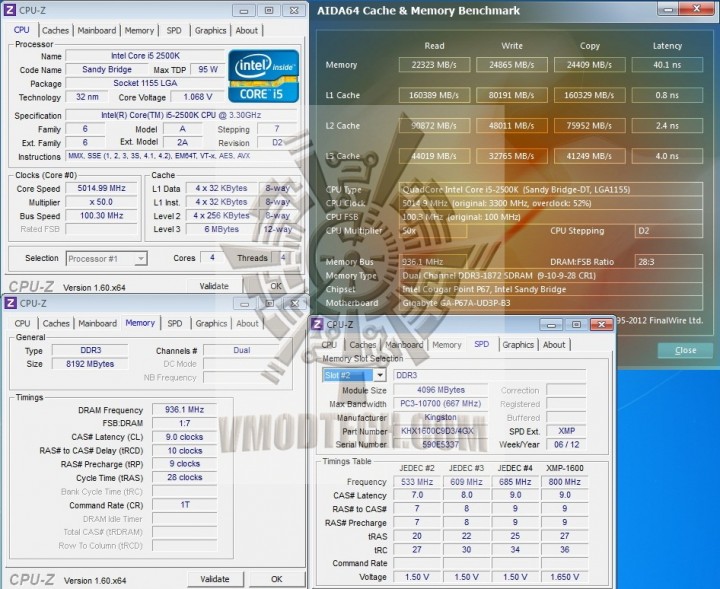This screenshot has width=720, height=589.
Task: Select Graphics tab in the Memory CPU-Z window
Action: point(211,324)
